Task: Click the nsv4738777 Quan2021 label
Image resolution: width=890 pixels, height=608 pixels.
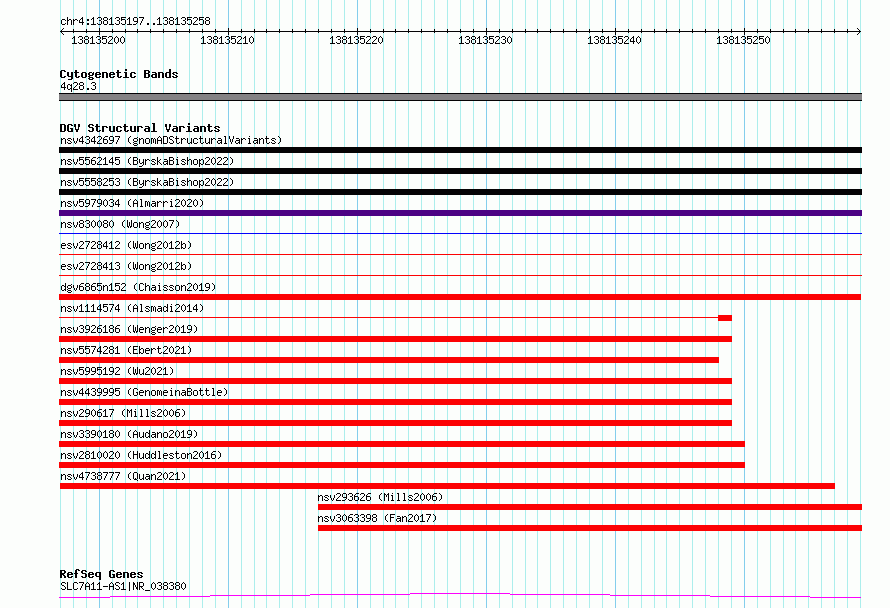Action: (x=123, y=476)
